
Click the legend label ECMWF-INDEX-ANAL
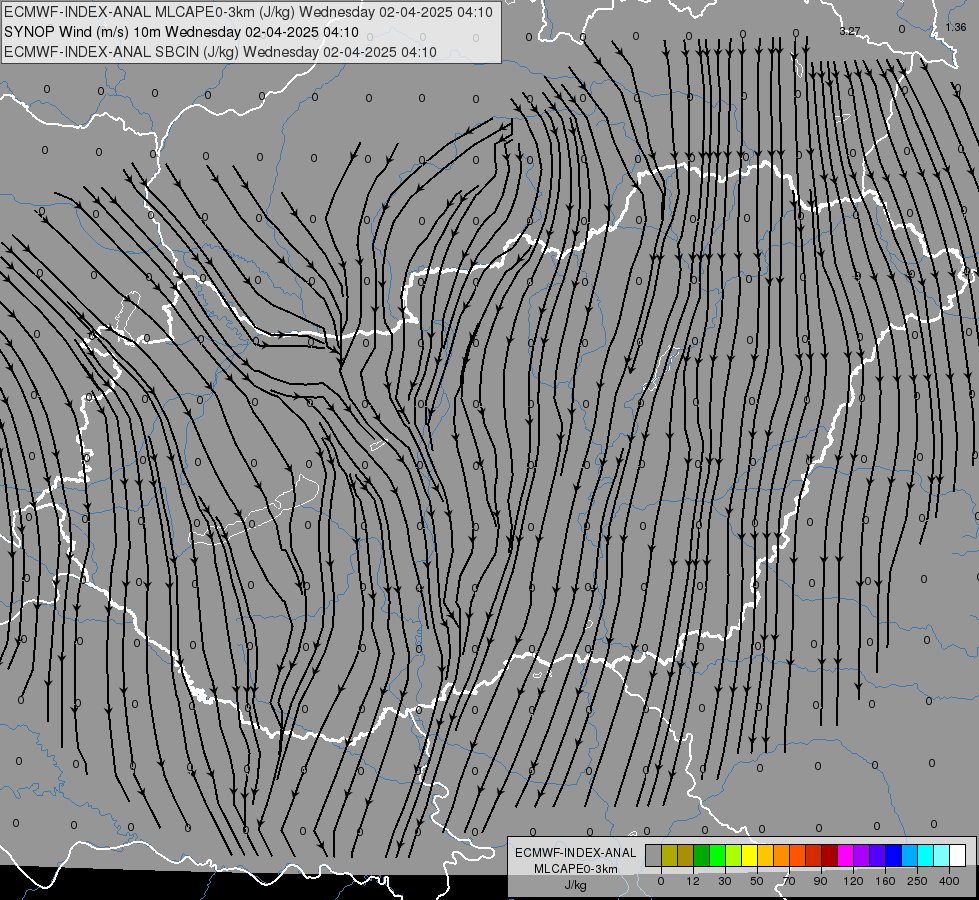pos(575,853)
